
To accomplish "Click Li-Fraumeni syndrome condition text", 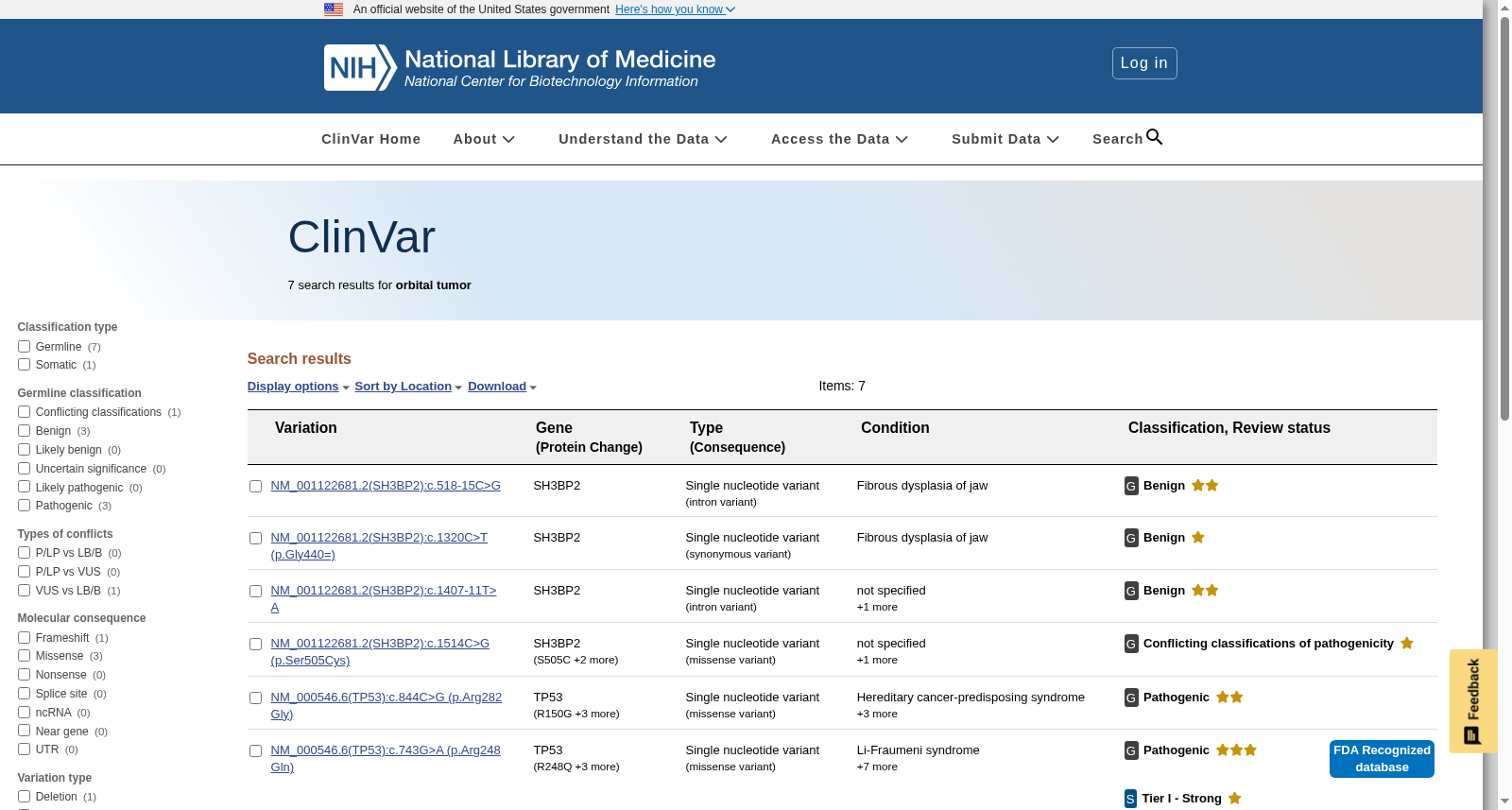I will (x=918, y=750).
